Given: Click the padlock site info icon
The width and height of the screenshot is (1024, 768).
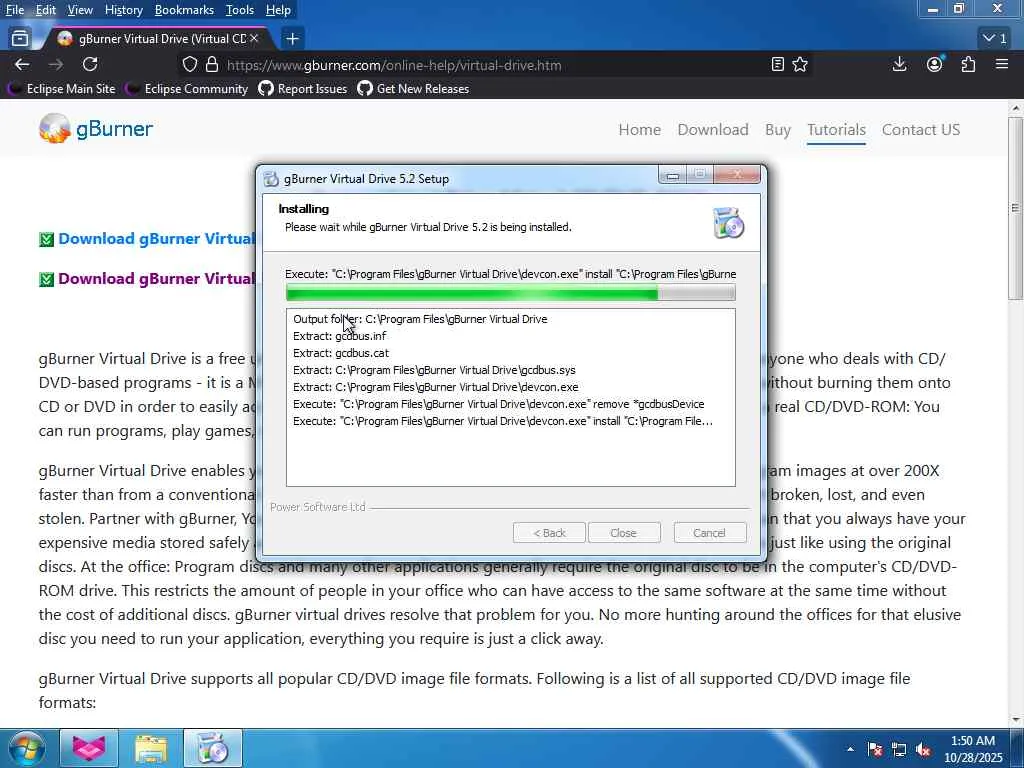Looking at the screenshot, I should (212, 65).
